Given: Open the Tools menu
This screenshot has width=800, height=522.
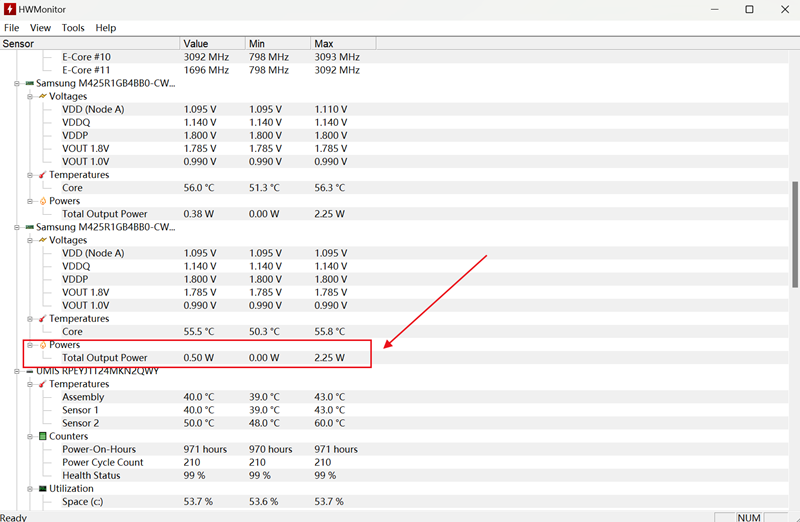Looking at the screenshot, I should [x=73, y=28].
